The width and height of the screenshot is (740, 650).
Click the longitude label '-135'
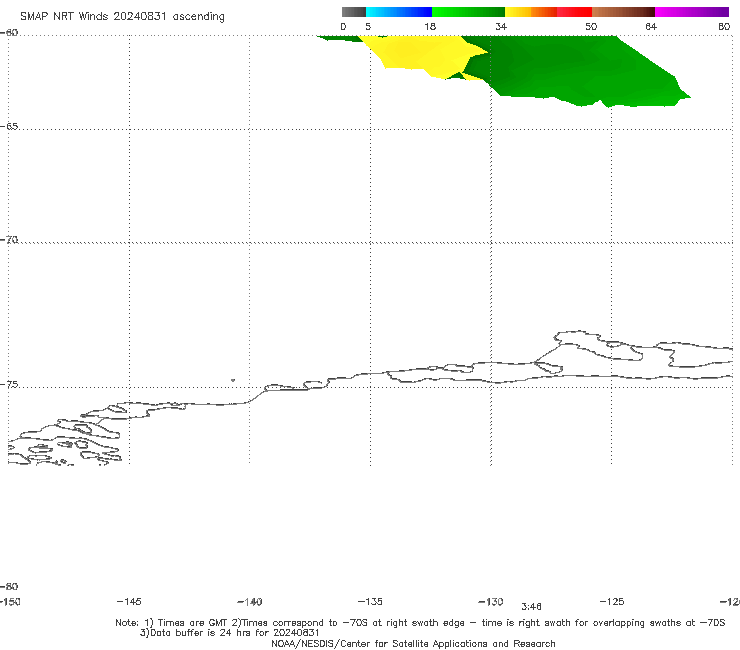point(370,602)
